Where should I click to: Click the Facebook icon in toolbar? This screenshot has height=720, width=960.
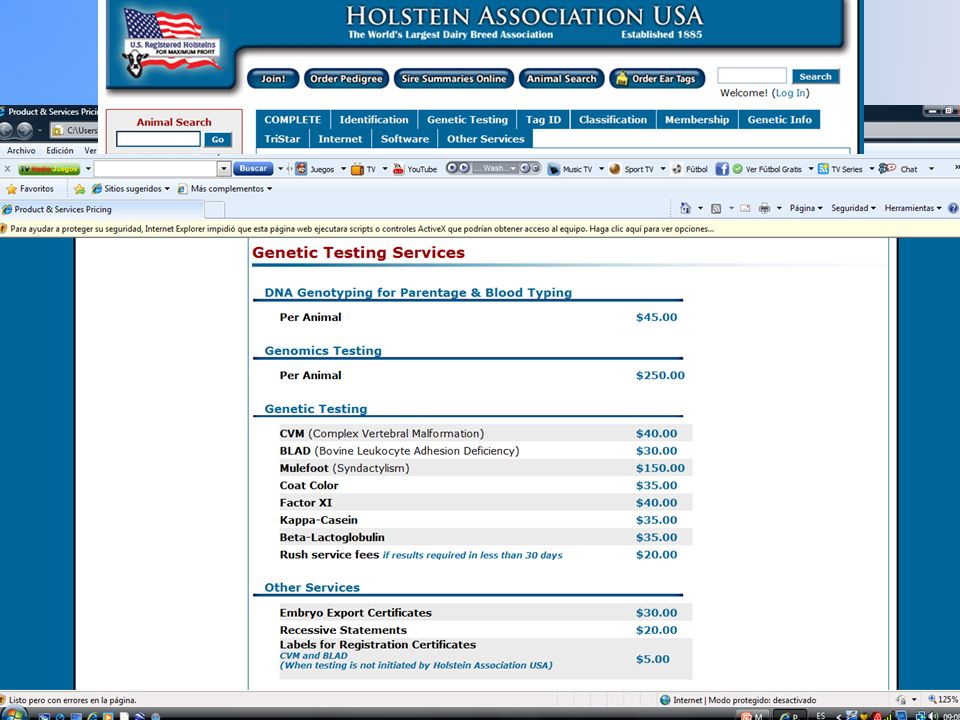tap(722, 169)
